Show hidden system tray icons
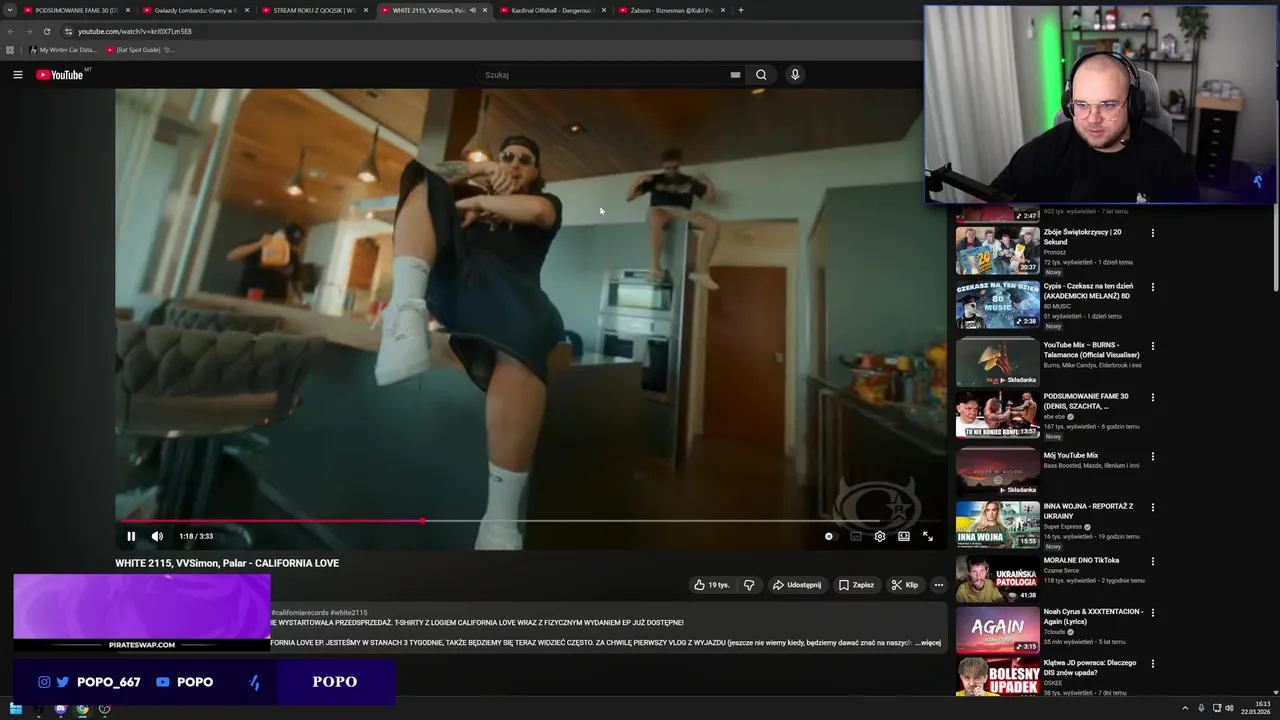This screenshot has height=720, width=1280. click(1185, 709)
